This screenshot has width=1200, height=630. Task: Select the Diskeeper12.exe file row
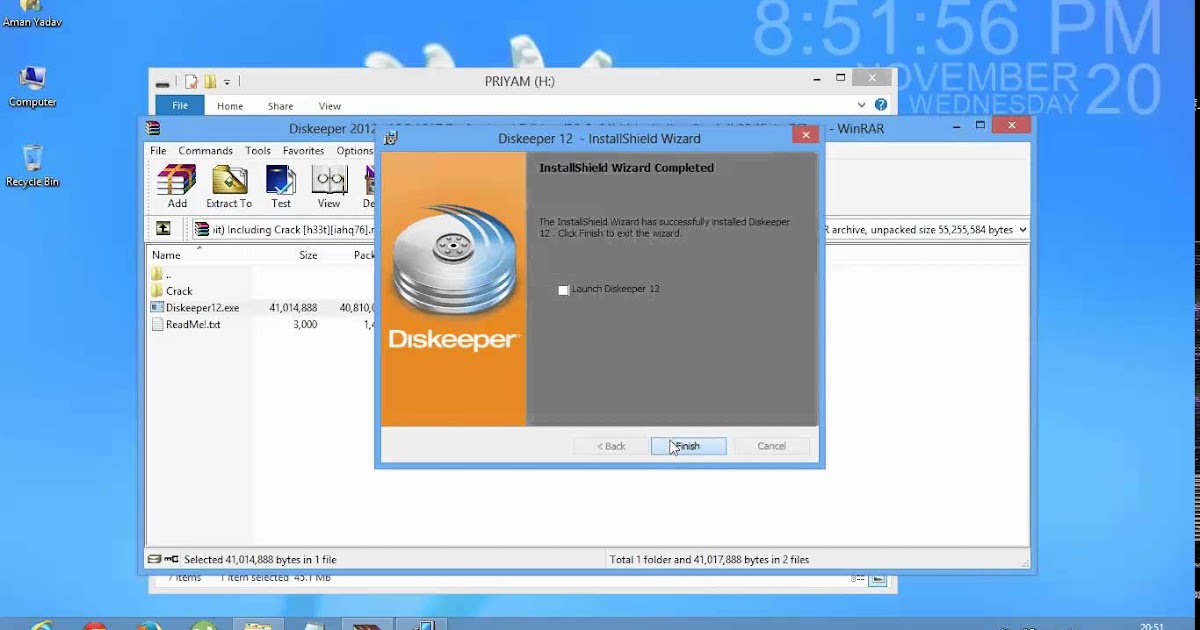[x=262, y=308]
